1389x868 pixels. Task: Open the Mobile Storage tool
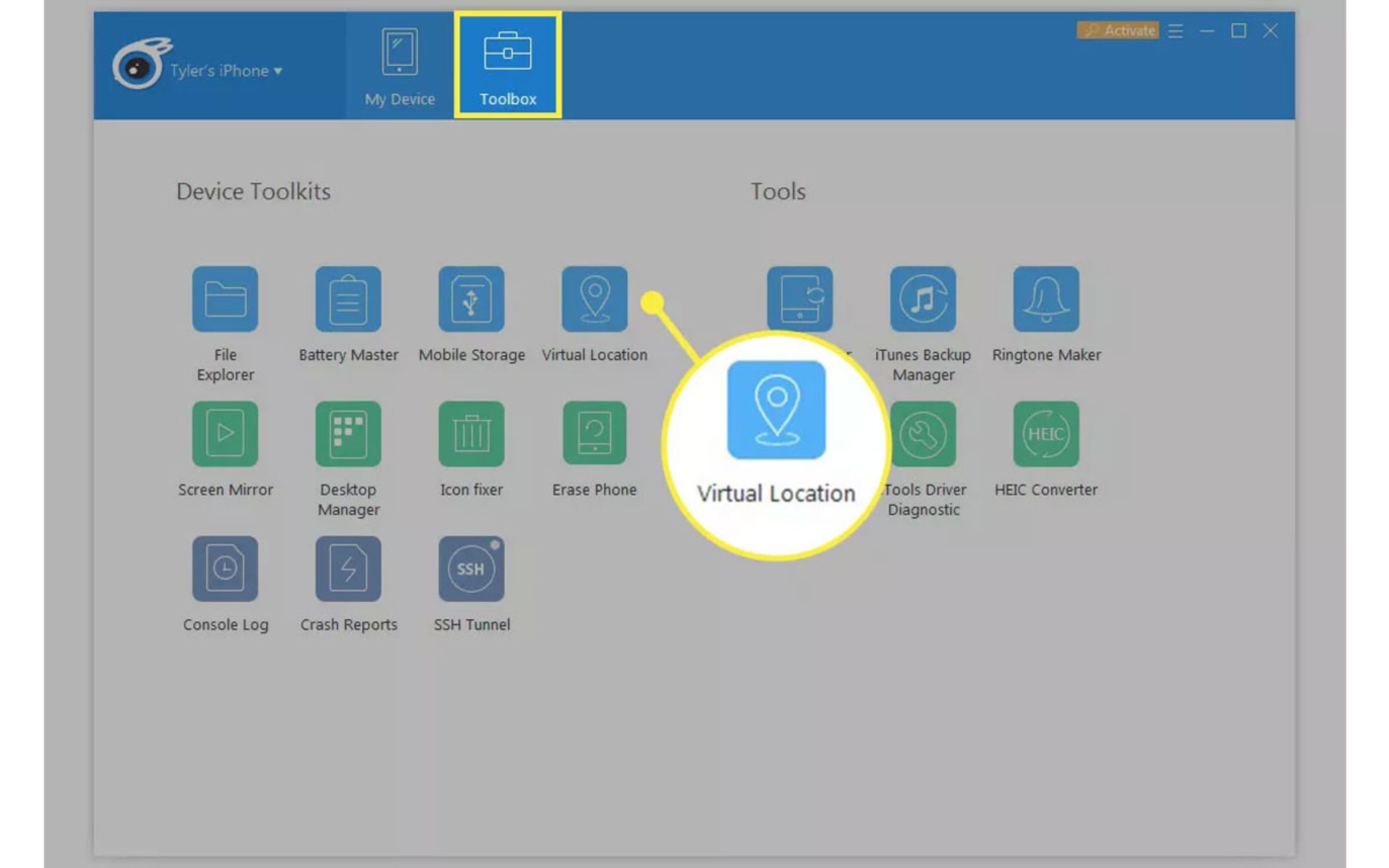pyautogui.click(x=471, y=299)
